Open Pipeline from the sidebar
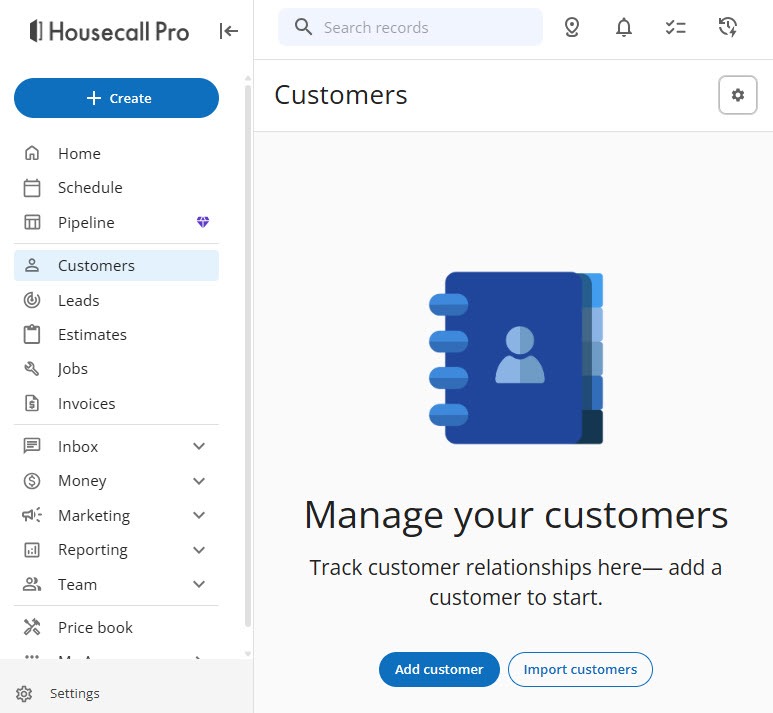The height and width of the screenshot is (713, 773). (116, 222)
